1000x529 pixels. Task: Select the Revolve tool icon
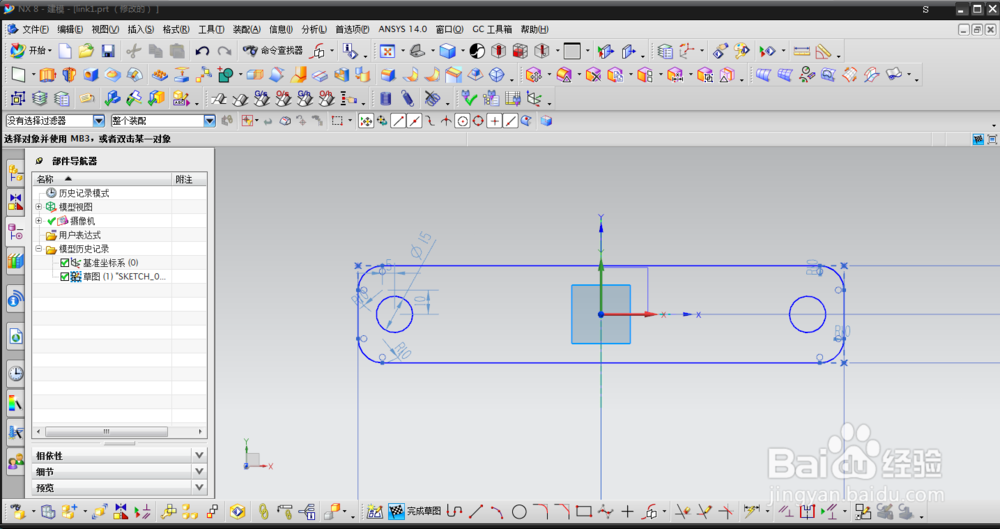[69, 75]
